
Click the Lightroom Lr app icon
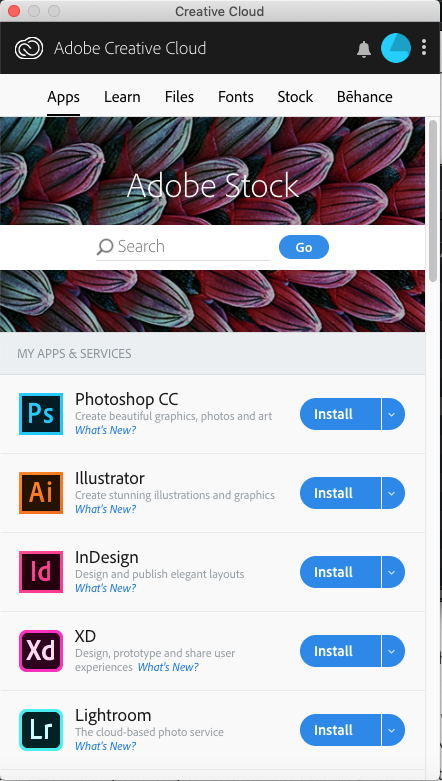click(41, 730)
